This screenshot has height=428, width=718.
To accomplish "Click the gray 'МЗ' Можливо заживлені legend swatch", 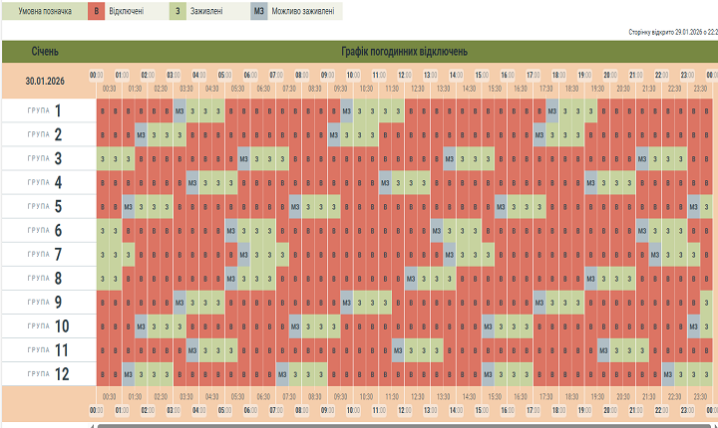I will point(260,11).
